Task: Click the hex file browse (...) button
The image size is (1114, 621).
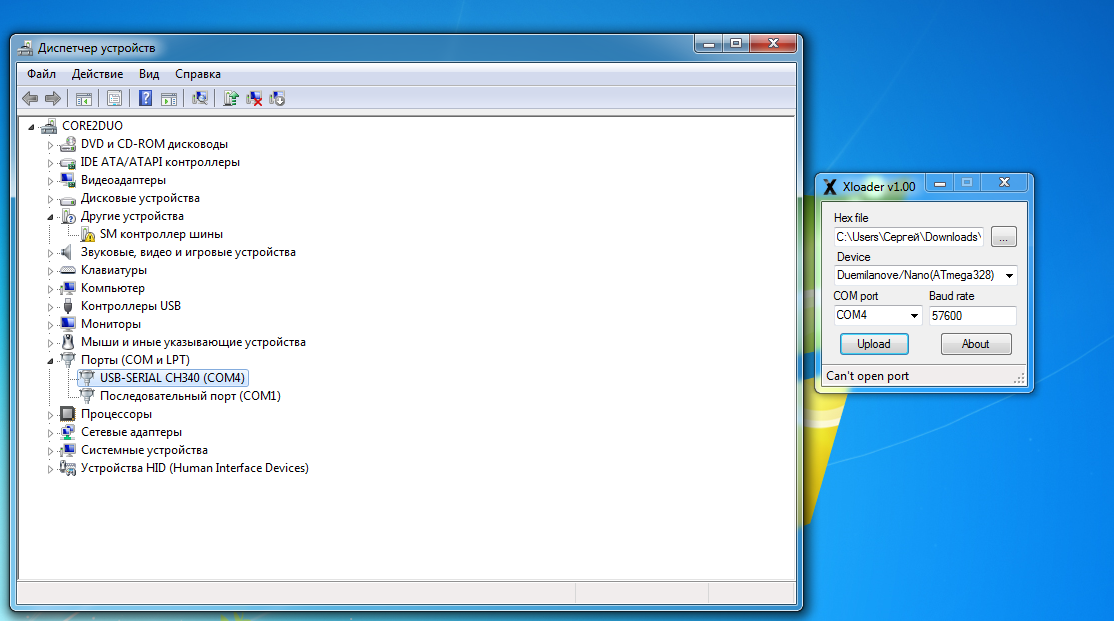Action: tap(1003, 237)
